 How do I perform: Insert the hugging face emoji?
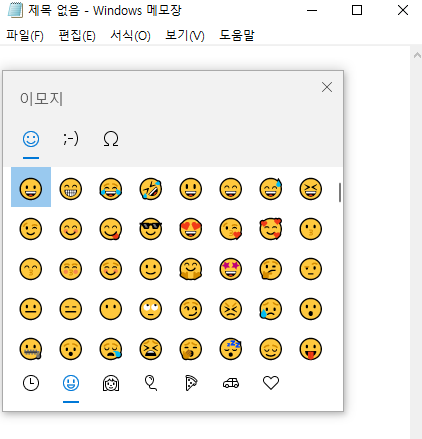(191, 269)
